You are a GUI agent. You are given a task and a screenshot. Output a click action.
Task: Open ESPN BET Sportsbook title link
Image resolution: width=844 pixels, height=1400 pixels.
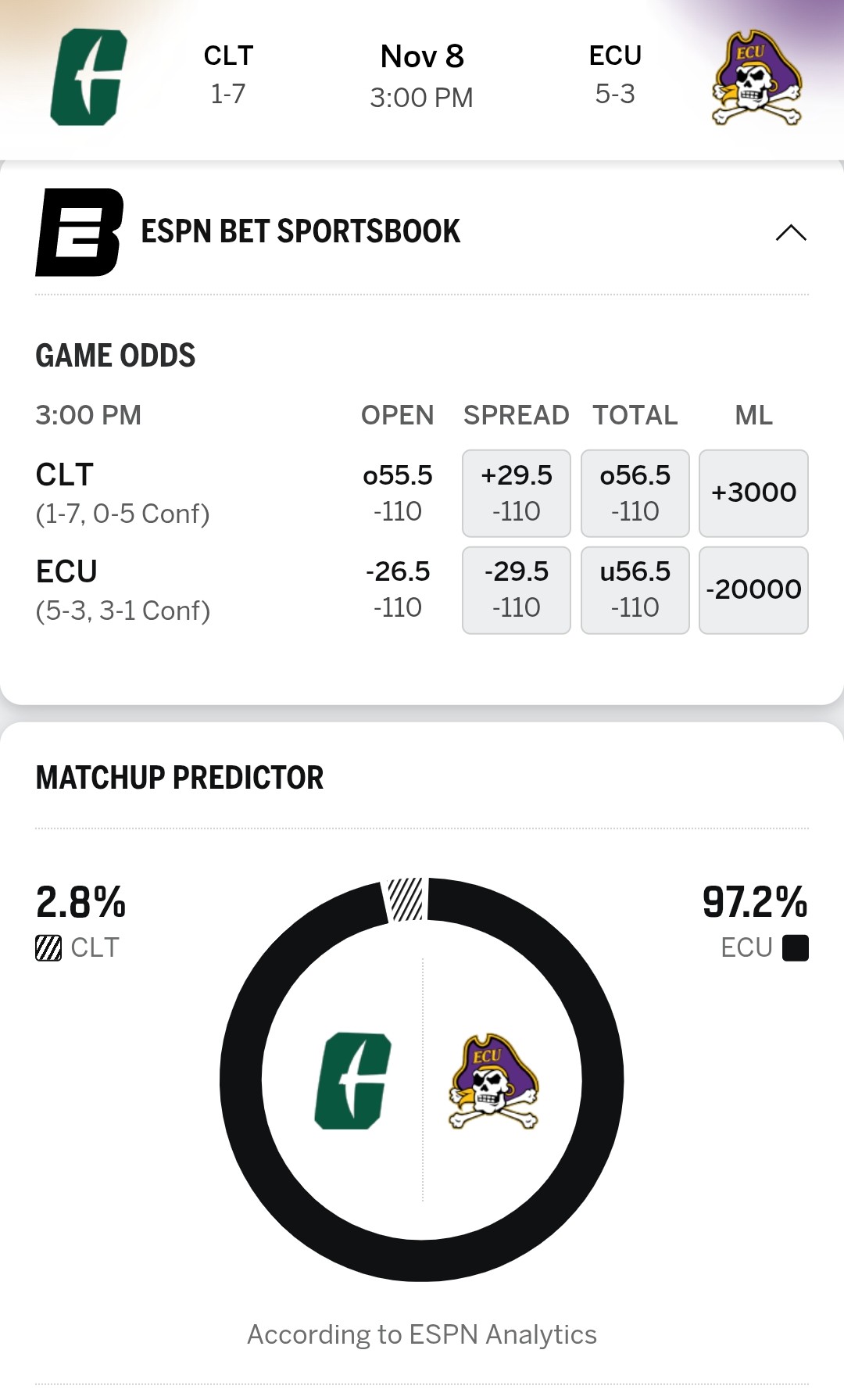click(300, 231)
